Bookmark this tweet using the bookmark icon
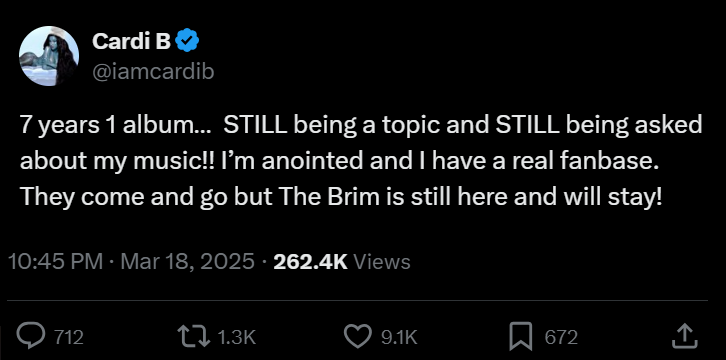The height and width of the screenshot is (360, 726). (x=522, y=336)
